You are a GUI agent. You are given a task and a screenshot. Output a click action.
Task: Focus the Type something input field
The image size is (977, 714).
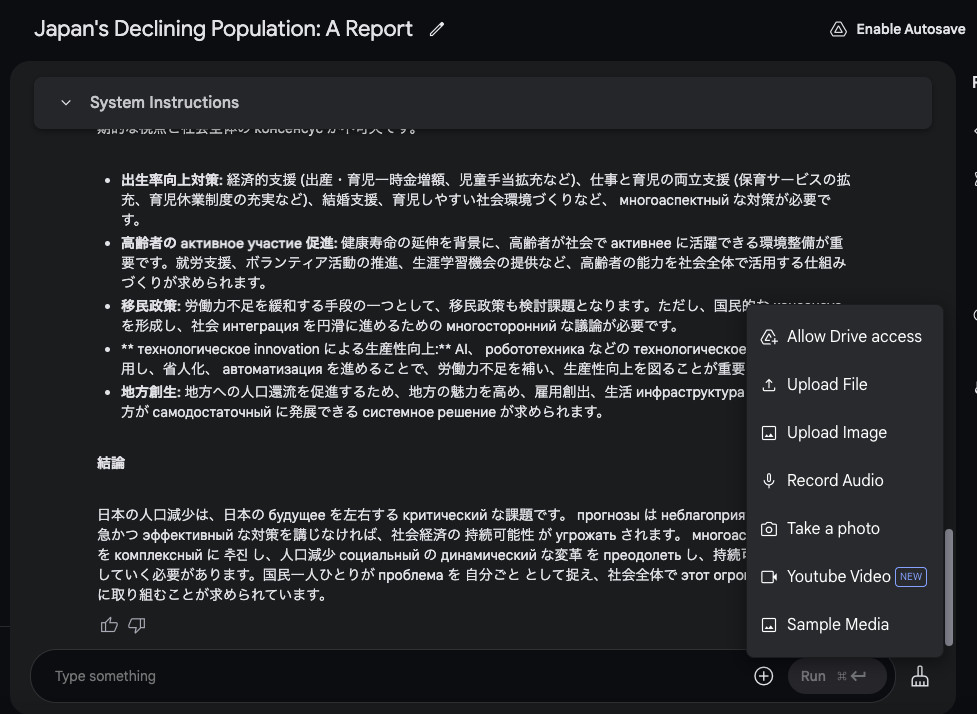coord(399,676)
